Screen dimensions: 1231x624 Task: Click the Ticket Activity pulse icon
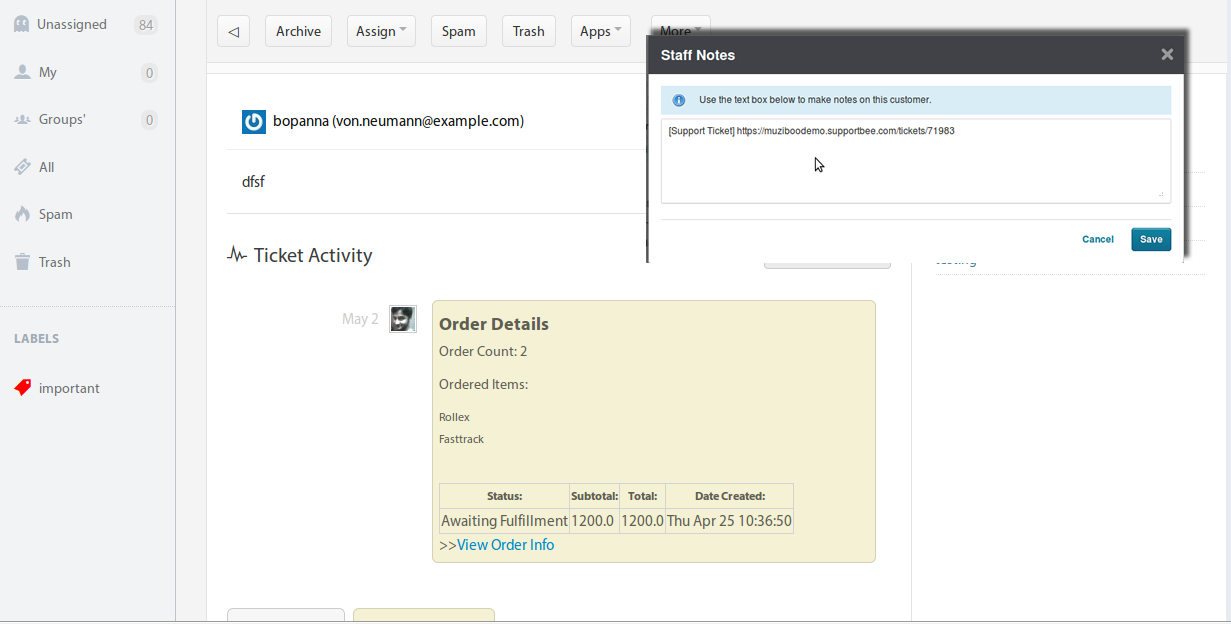coord(237,255)
